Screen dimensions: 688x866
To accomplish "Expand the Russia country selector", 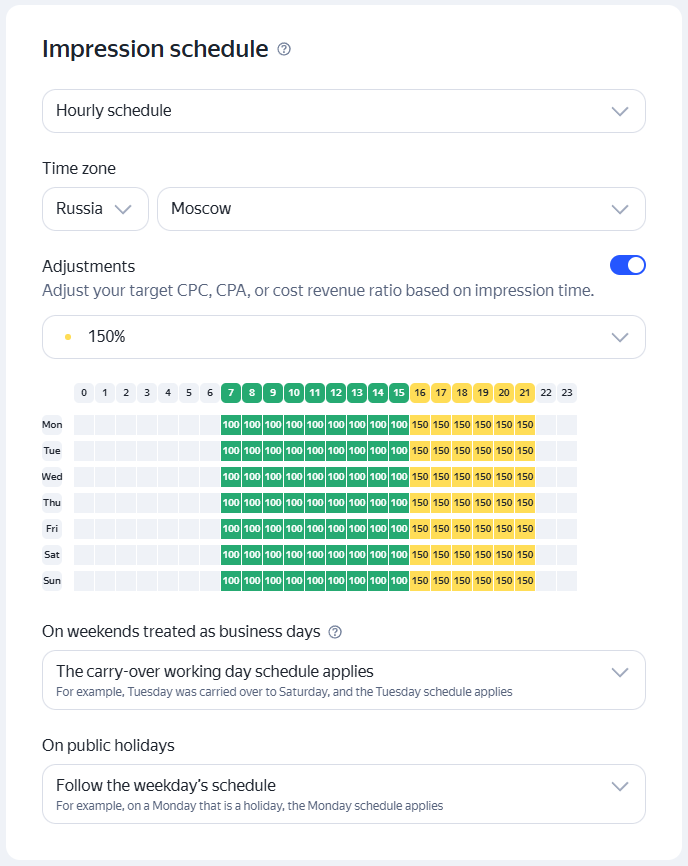I will (96, 209).
